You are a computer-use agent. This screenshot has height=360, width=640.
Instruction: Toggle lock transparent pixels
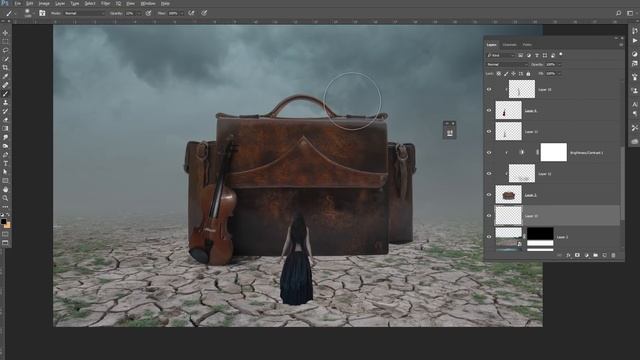pyautogui.click(x=499, y=74)
